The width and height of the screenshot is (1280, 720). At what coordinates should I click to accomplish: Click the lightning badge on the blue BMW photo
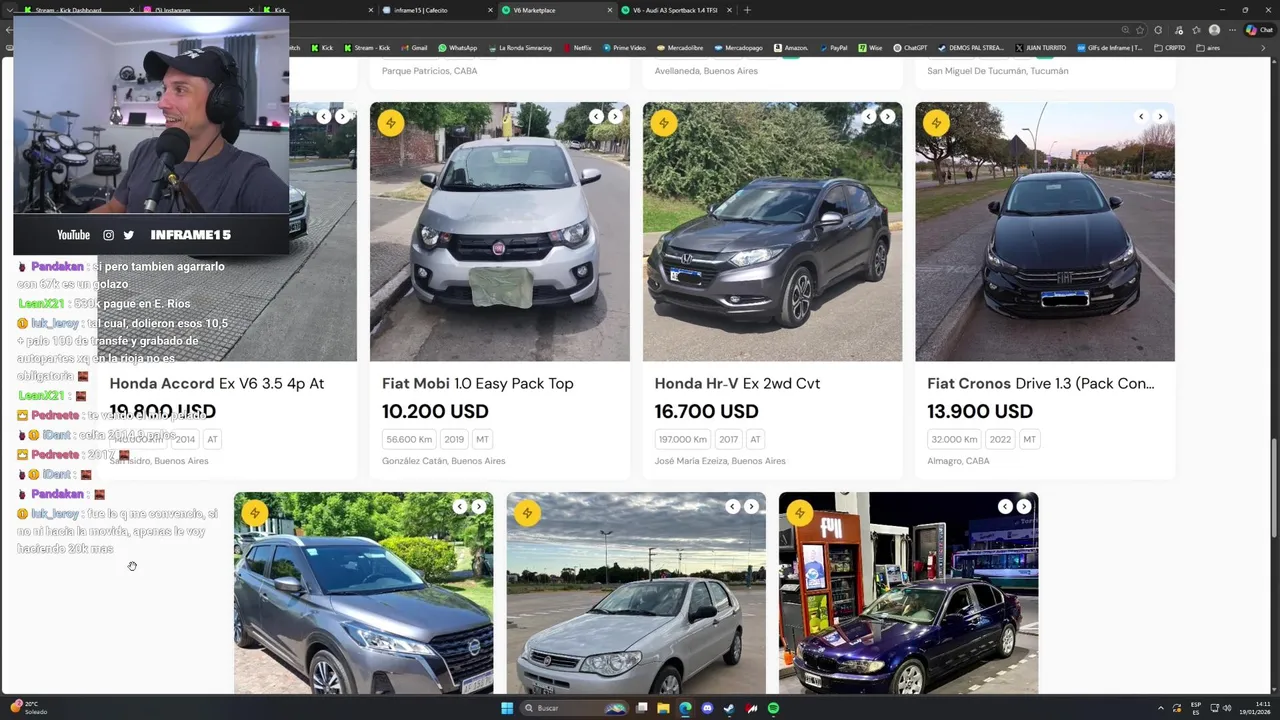799,513
